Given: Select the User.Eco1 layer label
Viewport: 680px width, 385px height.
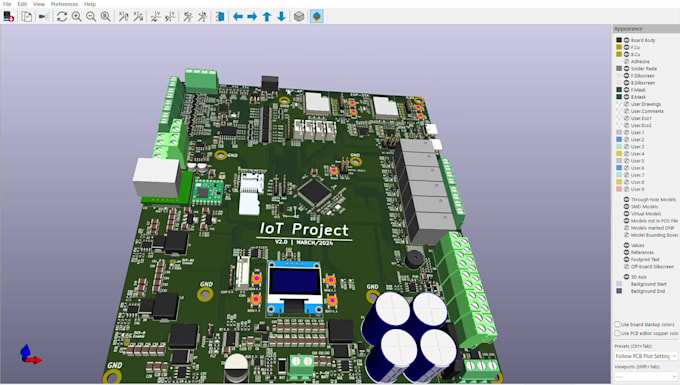Looking at the screenshot, I should pyautogui.click(x=641, y=118).
